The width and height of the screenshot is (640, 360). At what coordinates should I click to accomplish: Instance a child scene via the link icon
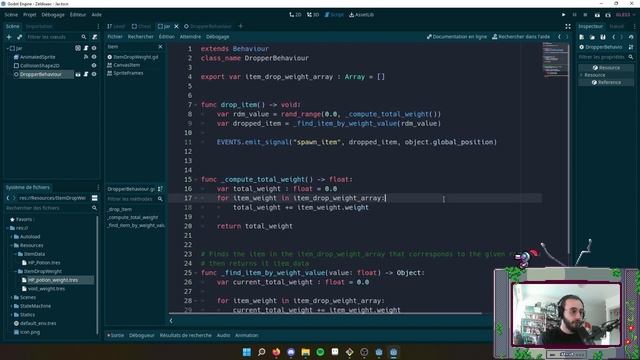[x=20, y=37]
